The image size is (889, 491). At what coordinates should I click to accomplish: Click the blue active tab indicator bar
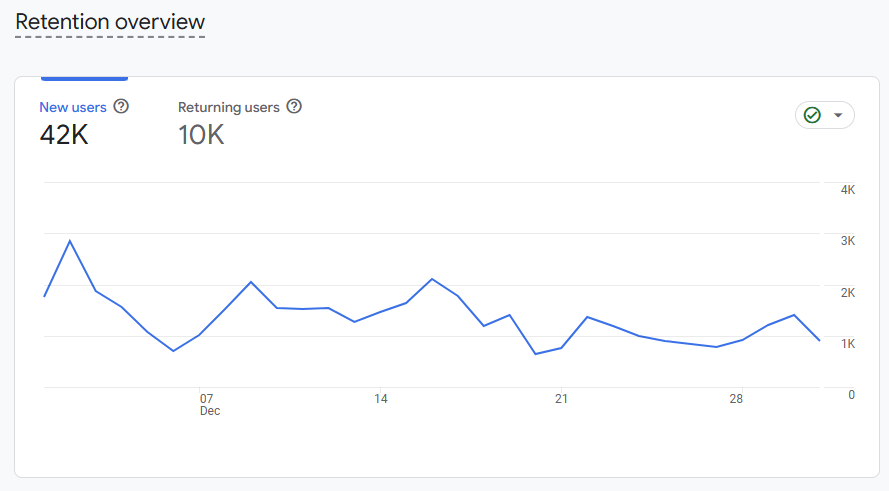coord(84,77)
